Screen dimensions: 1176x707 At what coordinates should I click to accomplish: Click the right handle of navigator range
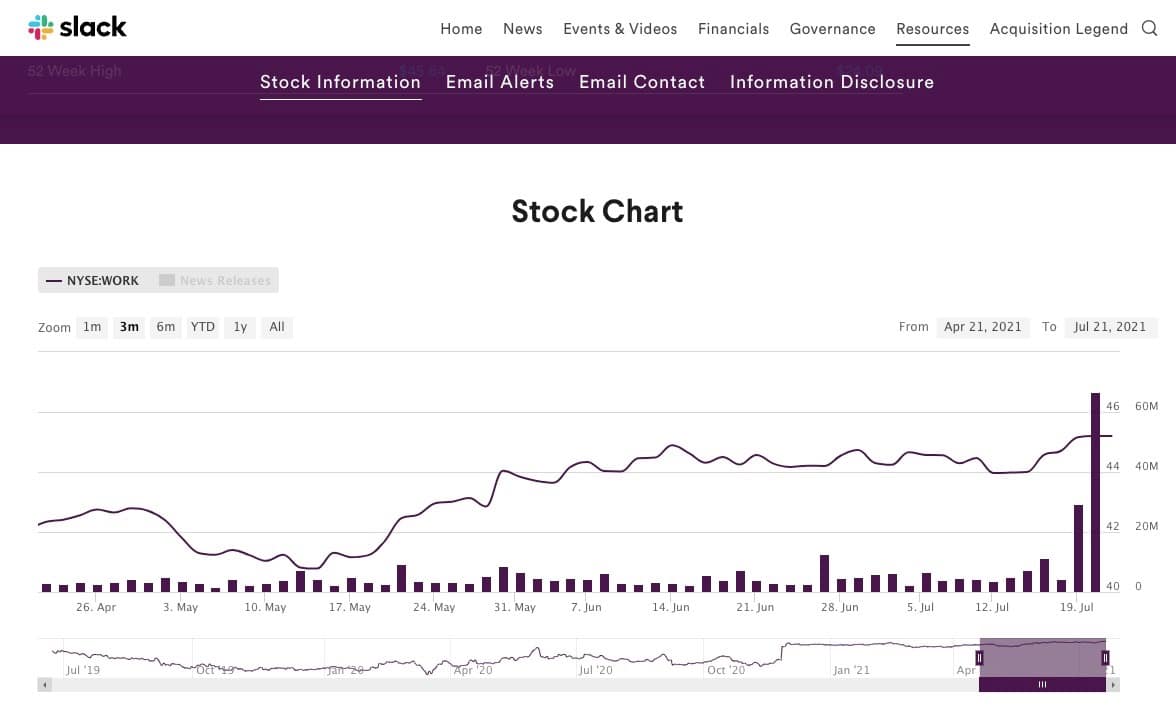tap(1106, 658)
